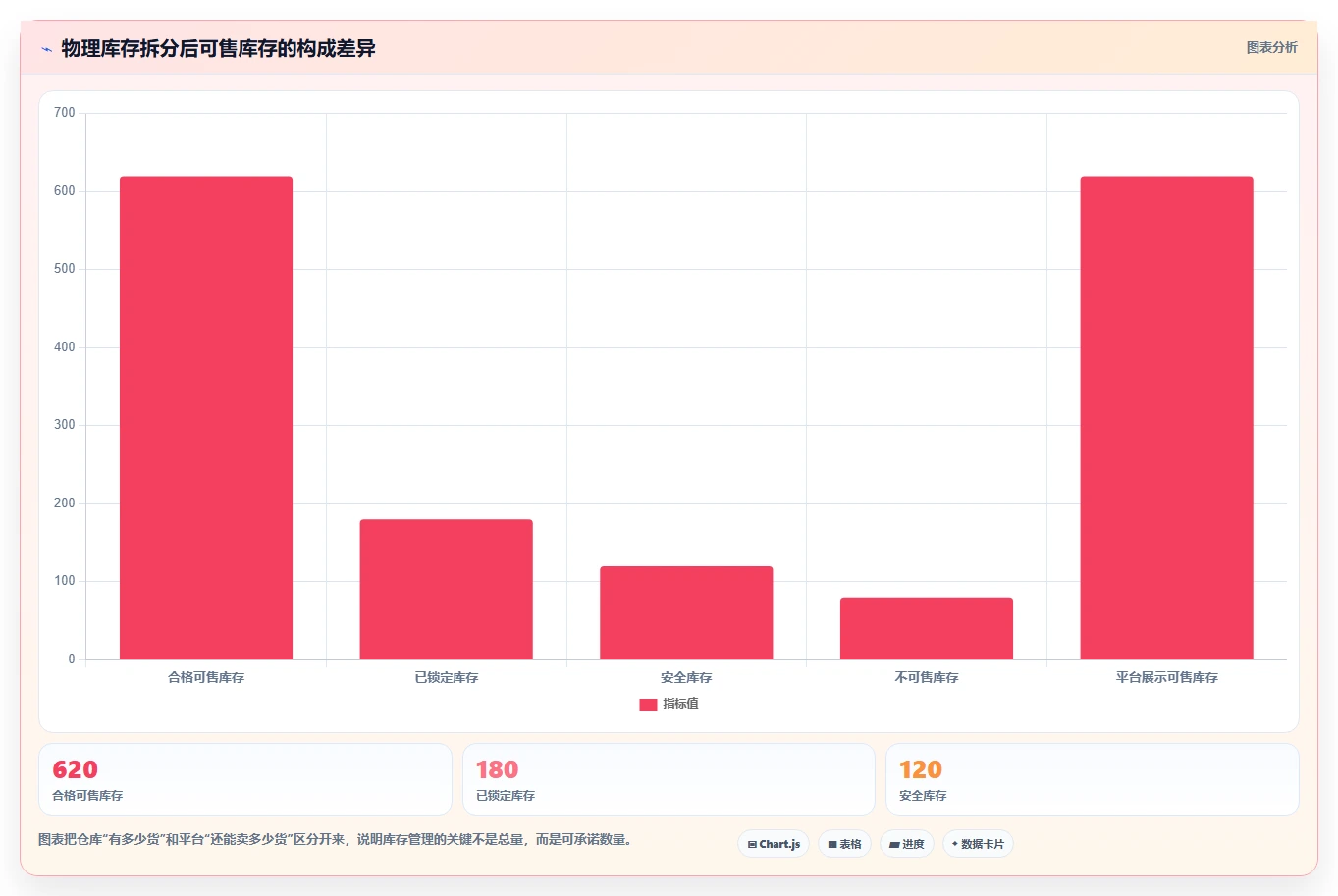The height and width of the screenshot is (896, 1338).
Task: Click the 数据卡片 tag chip
Action: click(x=978, y=844)
